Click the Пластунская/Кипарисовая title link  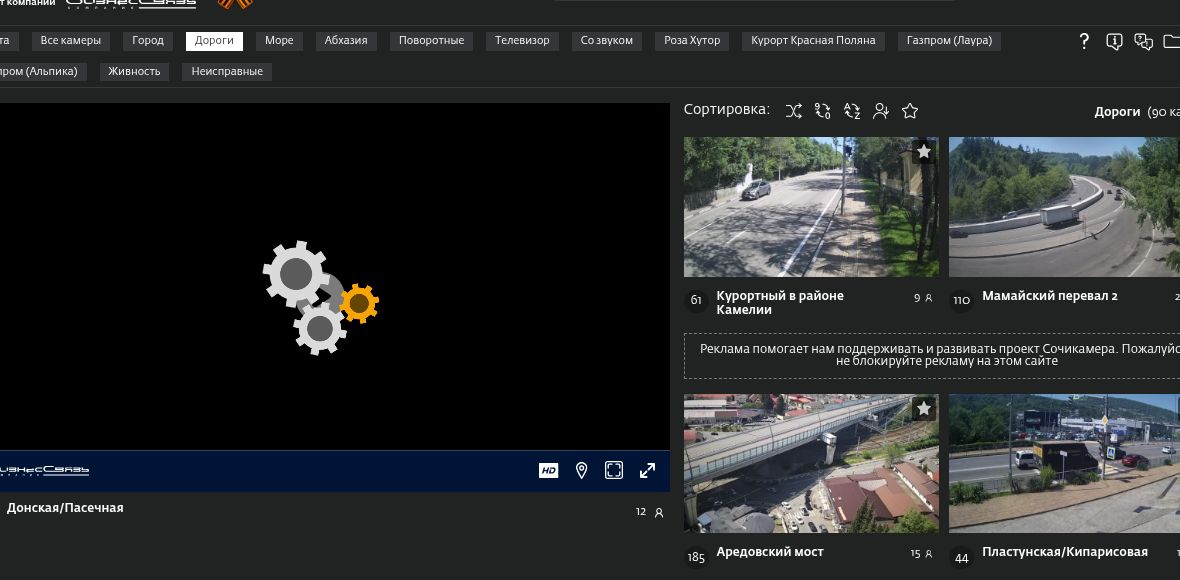pyautogui.click(x=1065, y=551)
